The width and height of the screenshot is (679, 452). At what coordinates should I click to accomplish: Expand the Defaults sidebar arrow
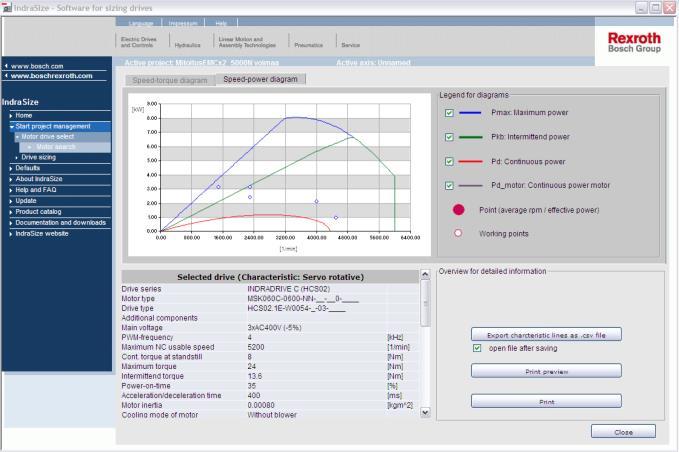tap(11, 168)
